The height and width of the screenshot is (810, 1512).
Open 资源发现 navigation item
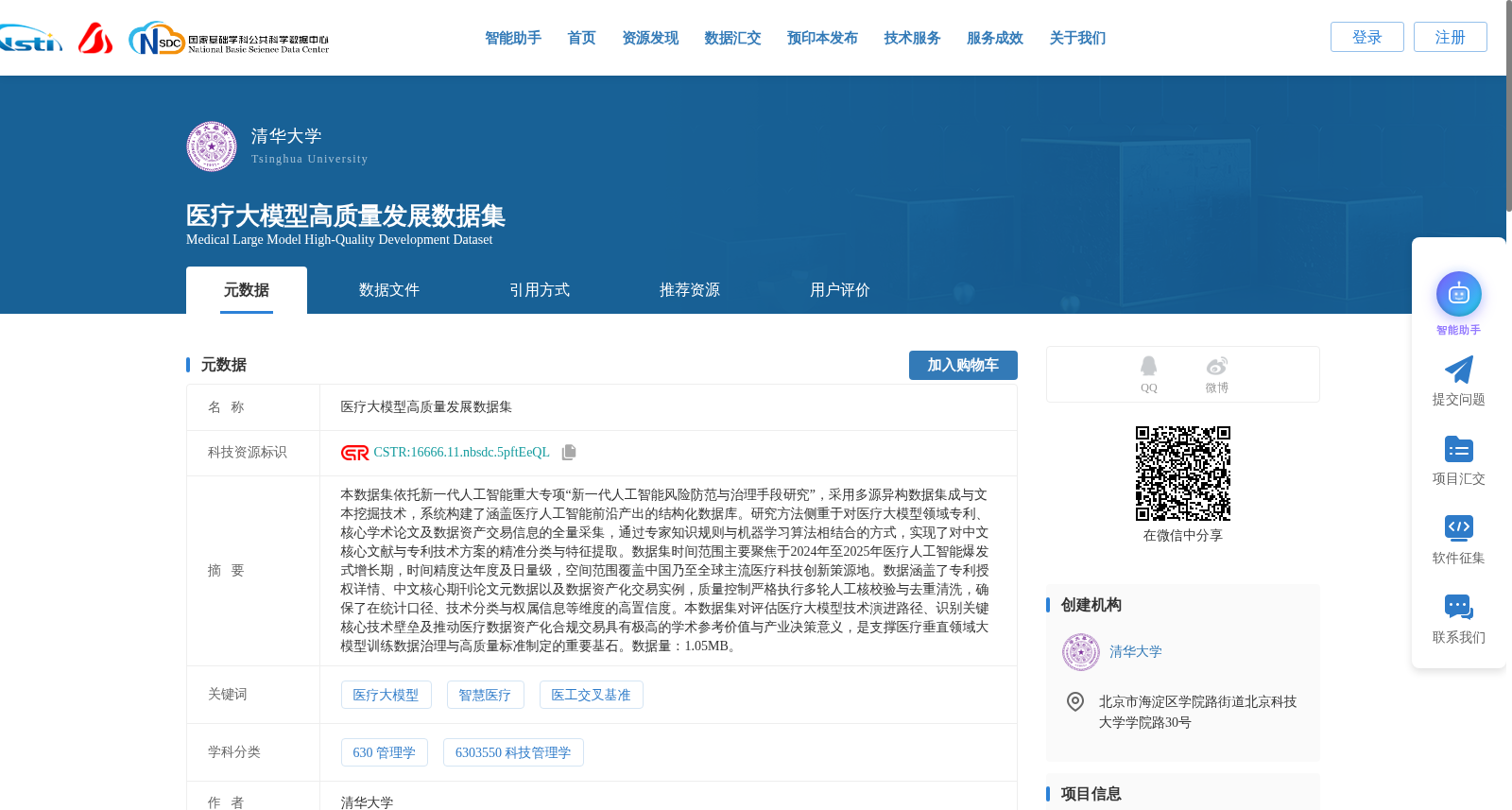[650, 38]
